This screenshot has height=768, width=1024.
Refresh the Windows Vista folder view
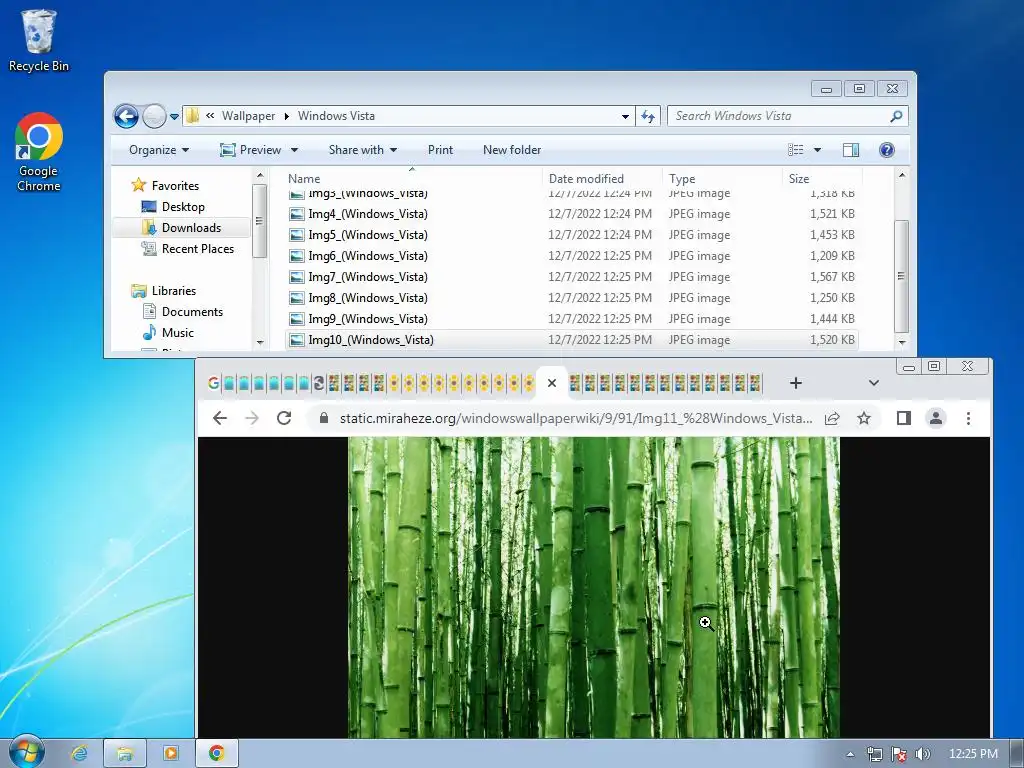coord(648,116)
